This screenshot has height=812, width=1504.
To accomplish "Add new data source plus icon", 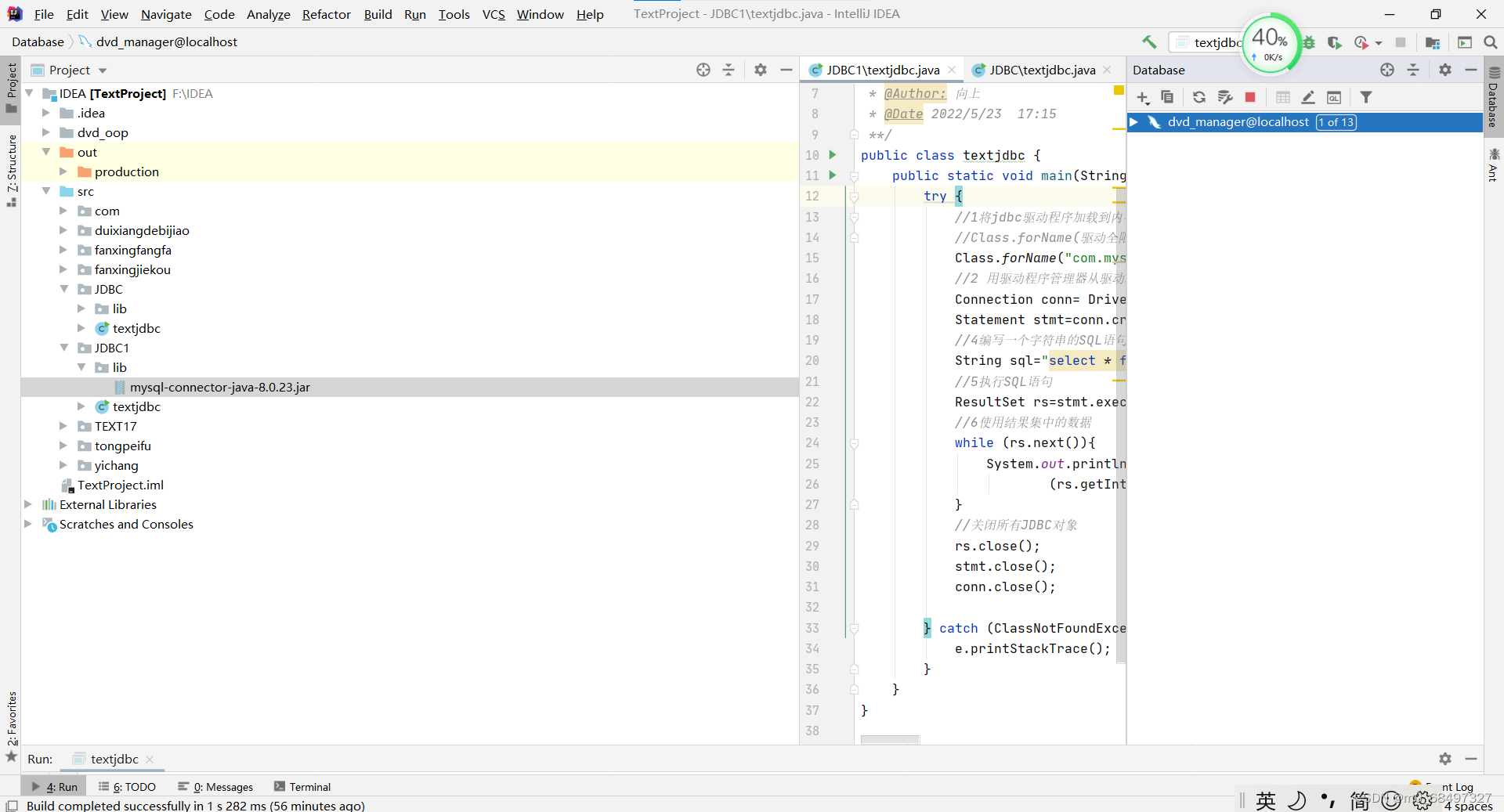I will [x=1143, y=97].
